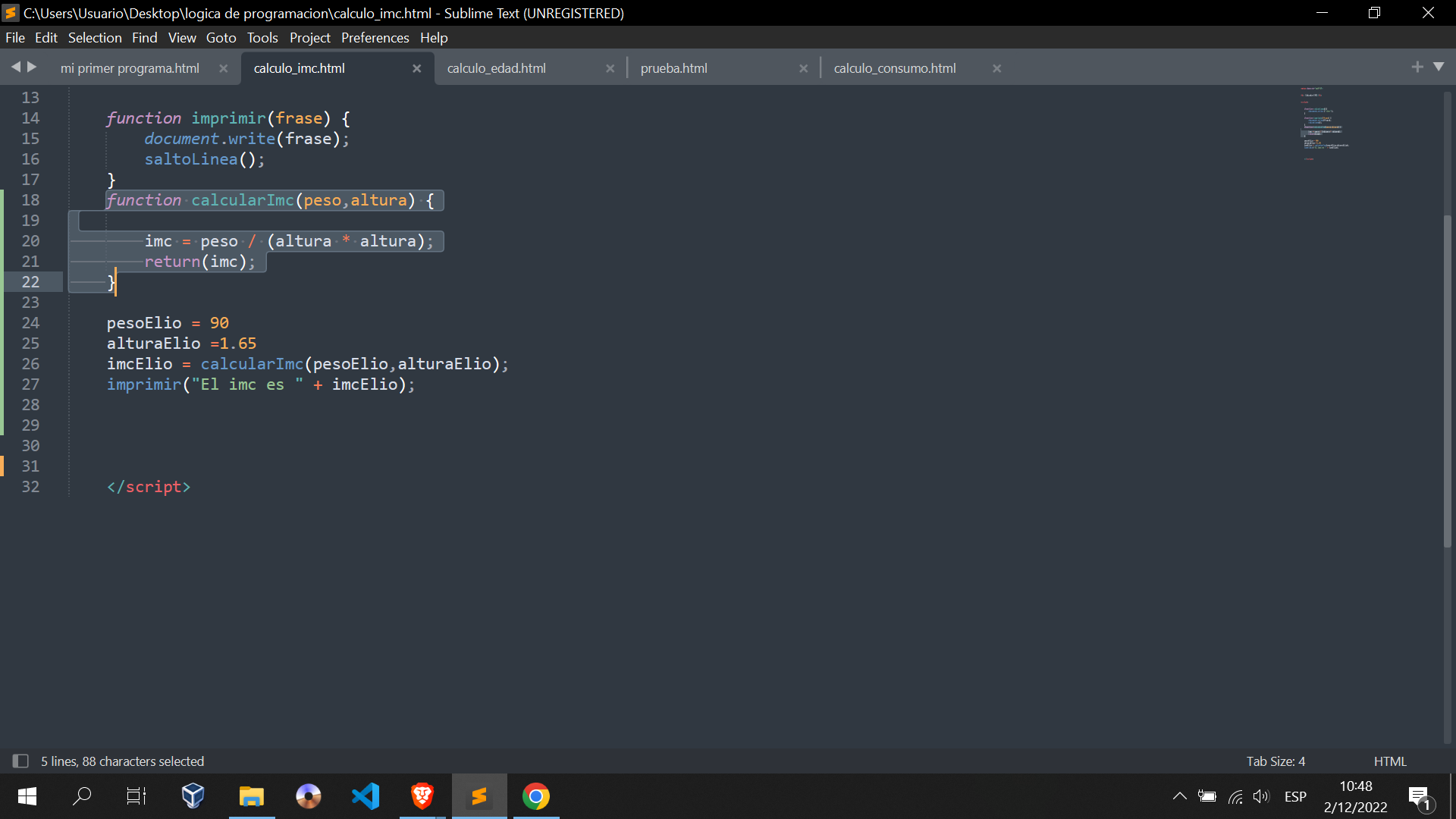Viewport: 1456px width, 819px height.
Task: Click return(imc); statement
Action: pos(200,262)
